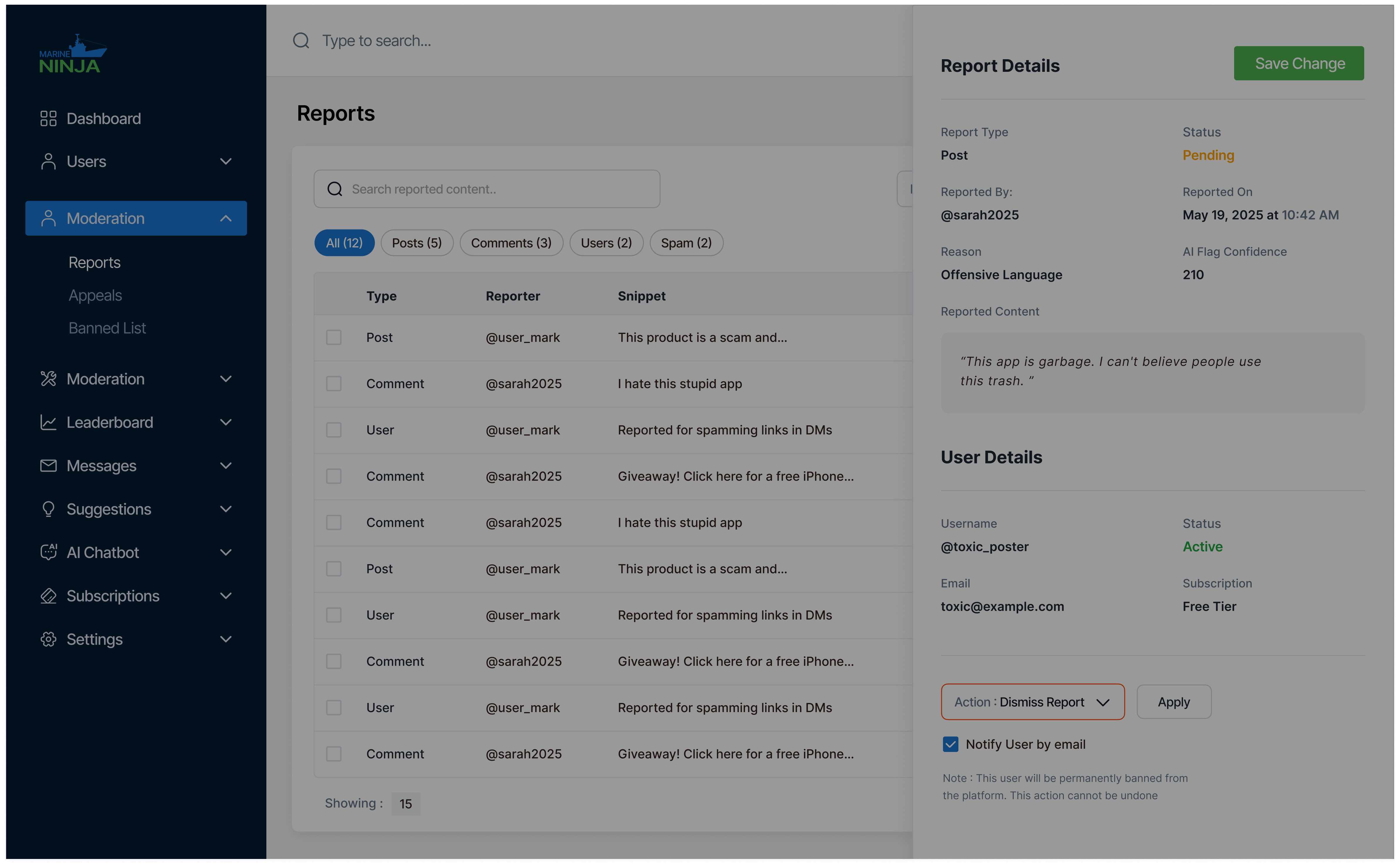Viewport: 1400px width, 866px height.
Task: Click the Settings gear icon
Action: coord(48,639)
